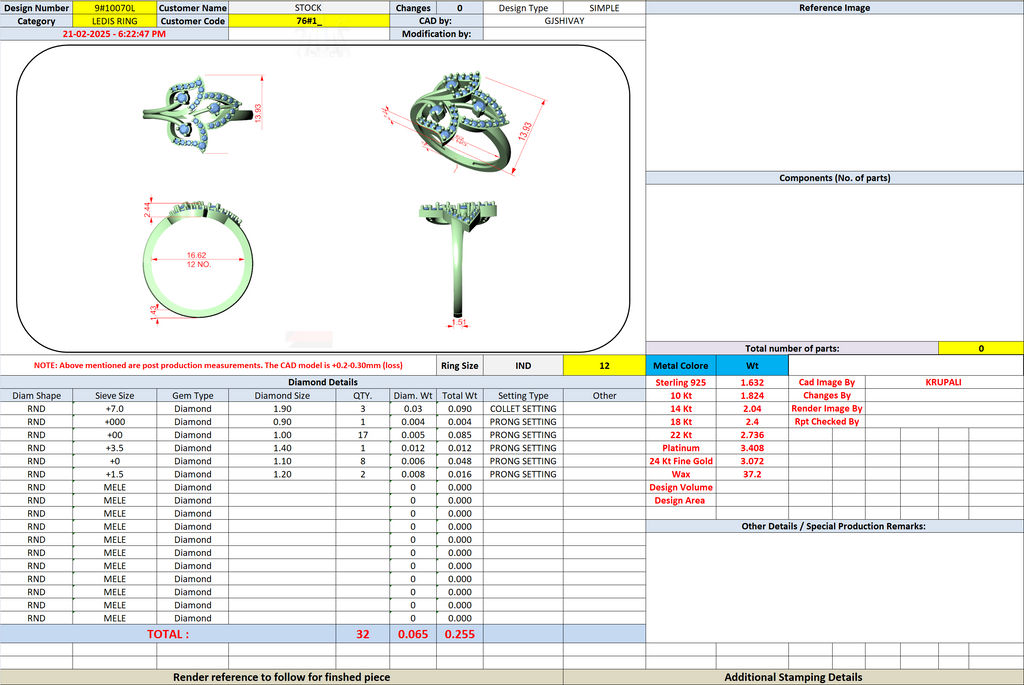Image resolution: width=1024 pixels, height=685 pixels.
Task: Select the 10 Kt weight 1.824
Action: 752,396
